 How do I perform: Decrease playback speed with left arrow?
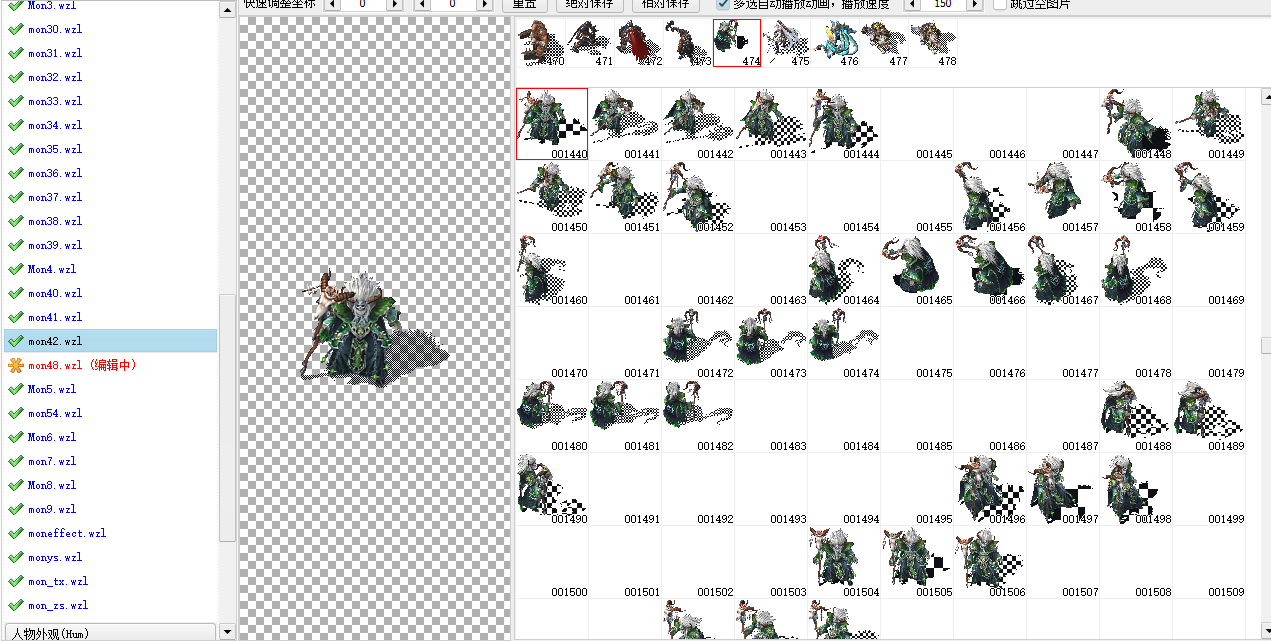click(x=911, y=4)
